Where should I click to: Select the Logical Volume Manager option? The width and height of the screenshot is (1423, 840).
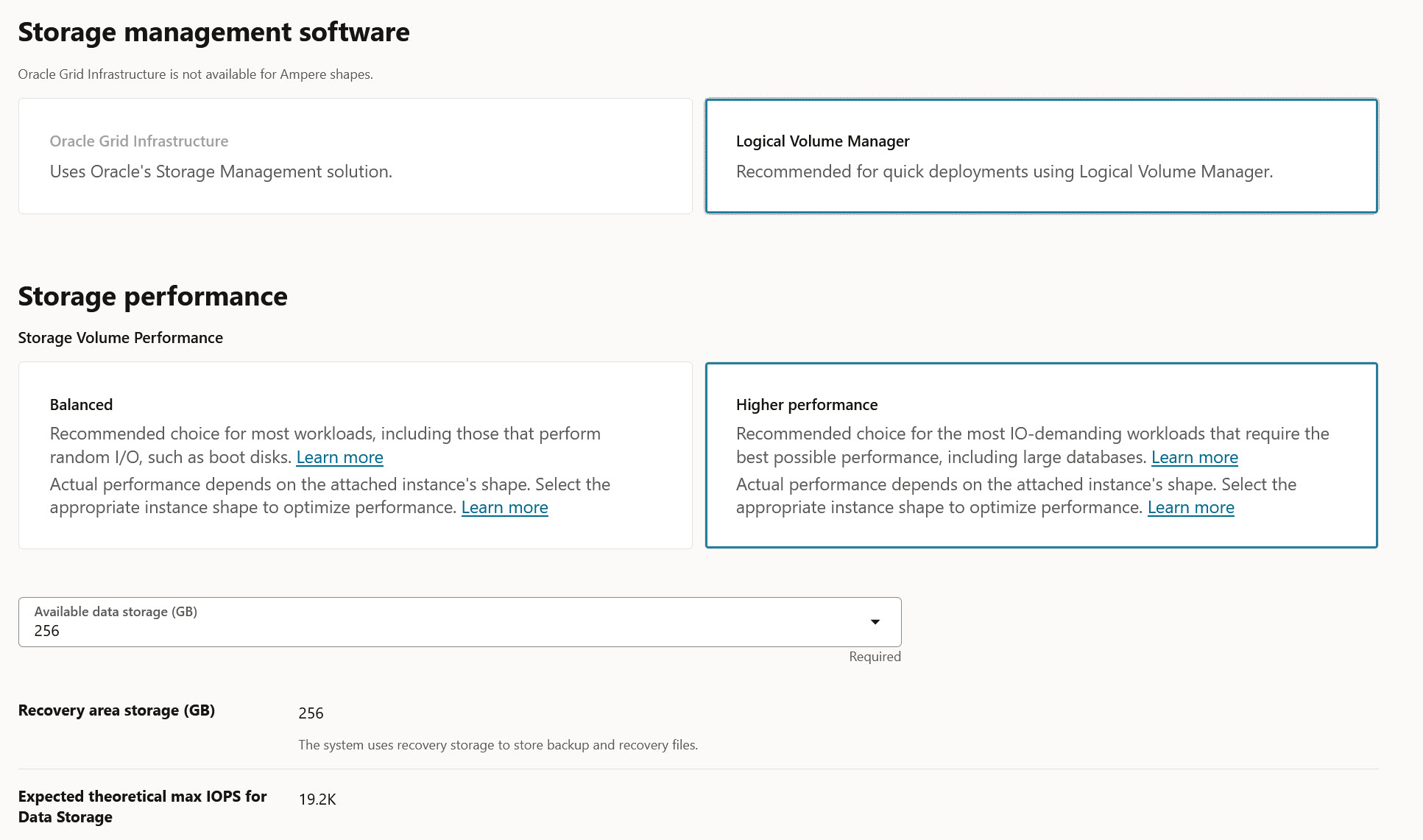1042,155
